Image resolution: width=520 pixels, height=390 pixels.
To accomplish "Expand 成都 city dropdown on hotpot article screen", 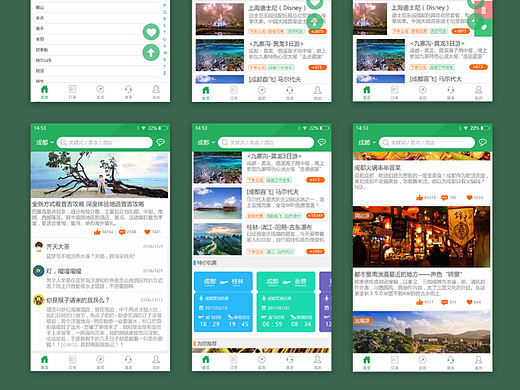I will coord(367,142).
